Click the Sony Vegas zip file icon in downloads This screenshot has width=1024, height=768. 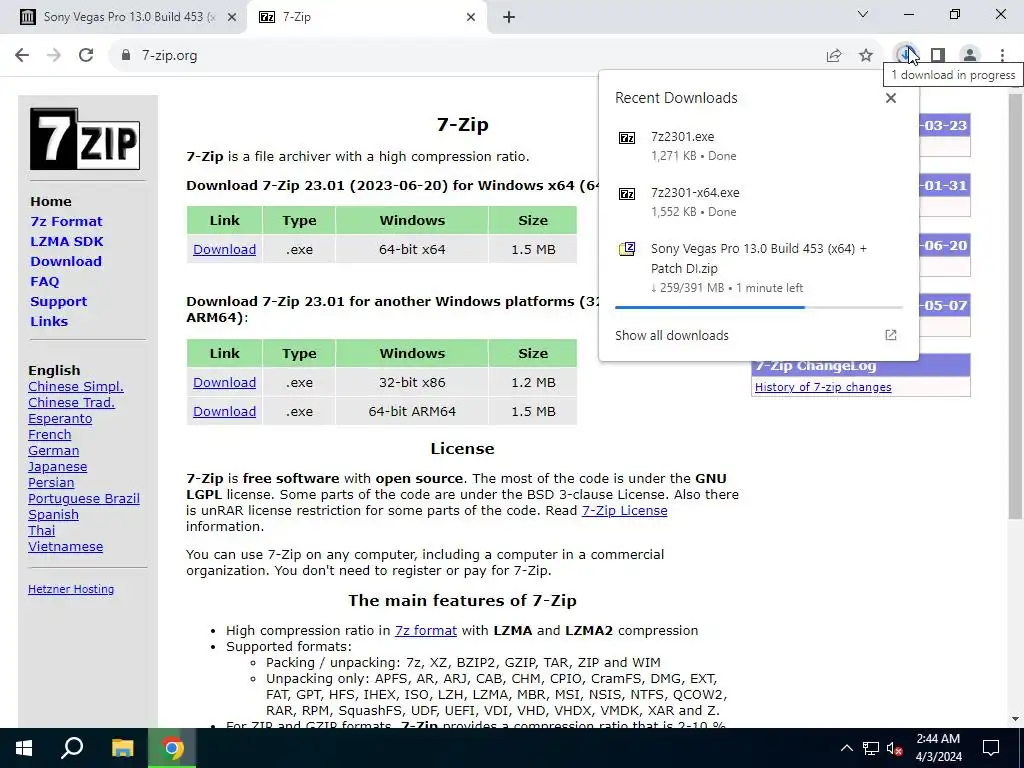tap(627, 249)
